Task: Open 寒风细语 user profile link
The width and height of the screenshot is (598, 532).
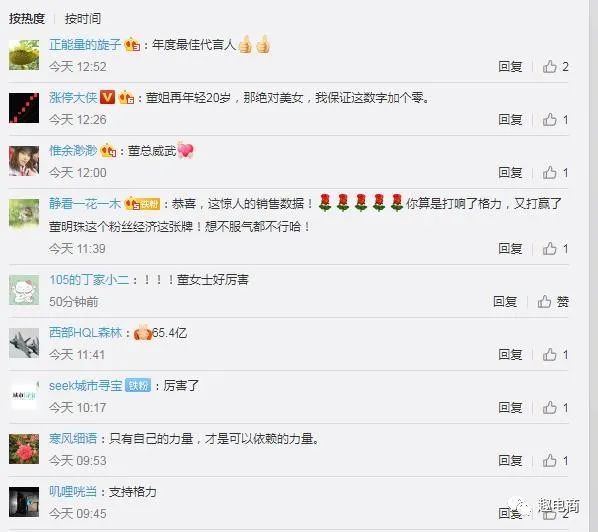Action: pyautogui.click(x=73, y=439)
